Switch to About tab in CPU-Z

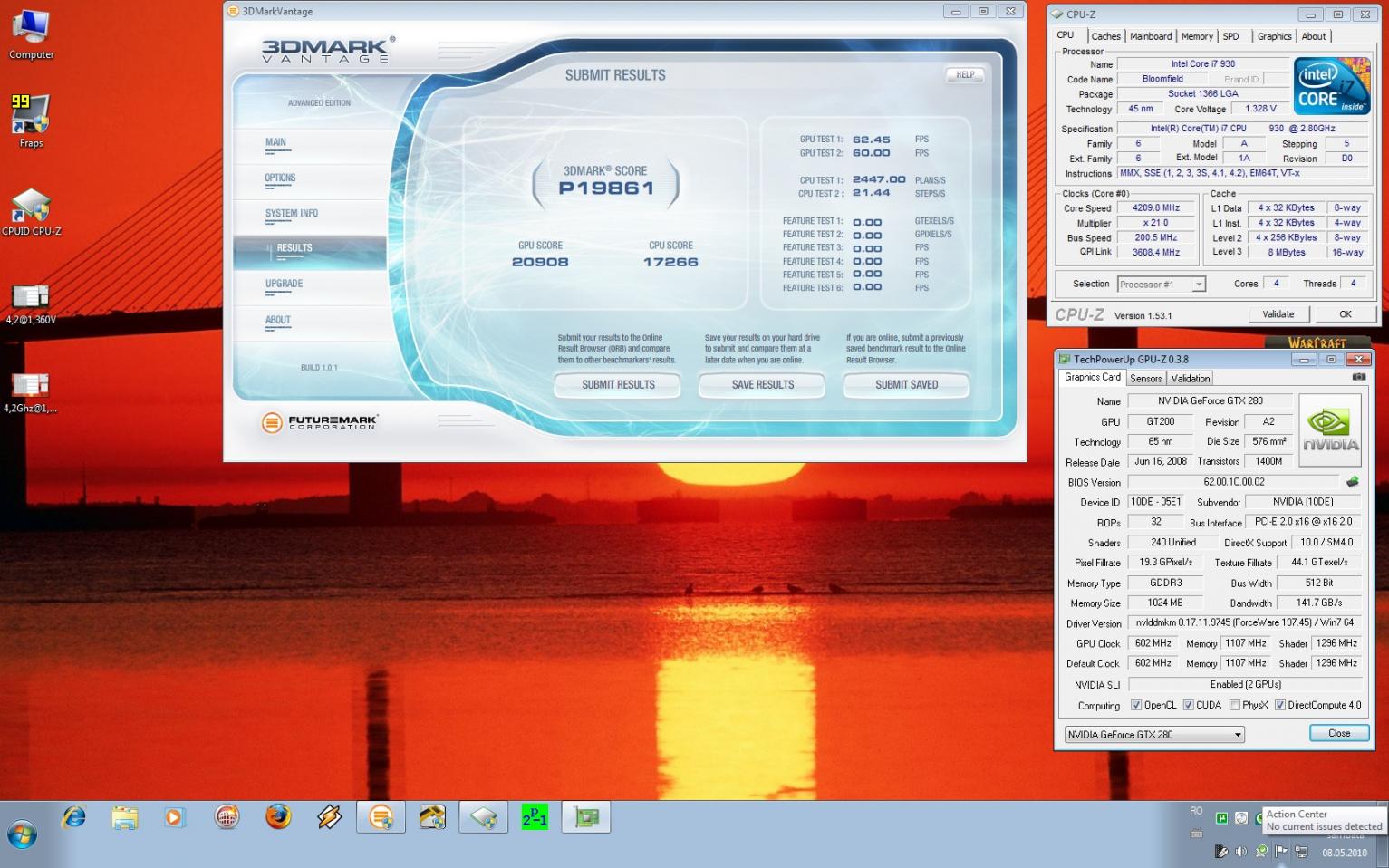click(x=1314, y=36)
